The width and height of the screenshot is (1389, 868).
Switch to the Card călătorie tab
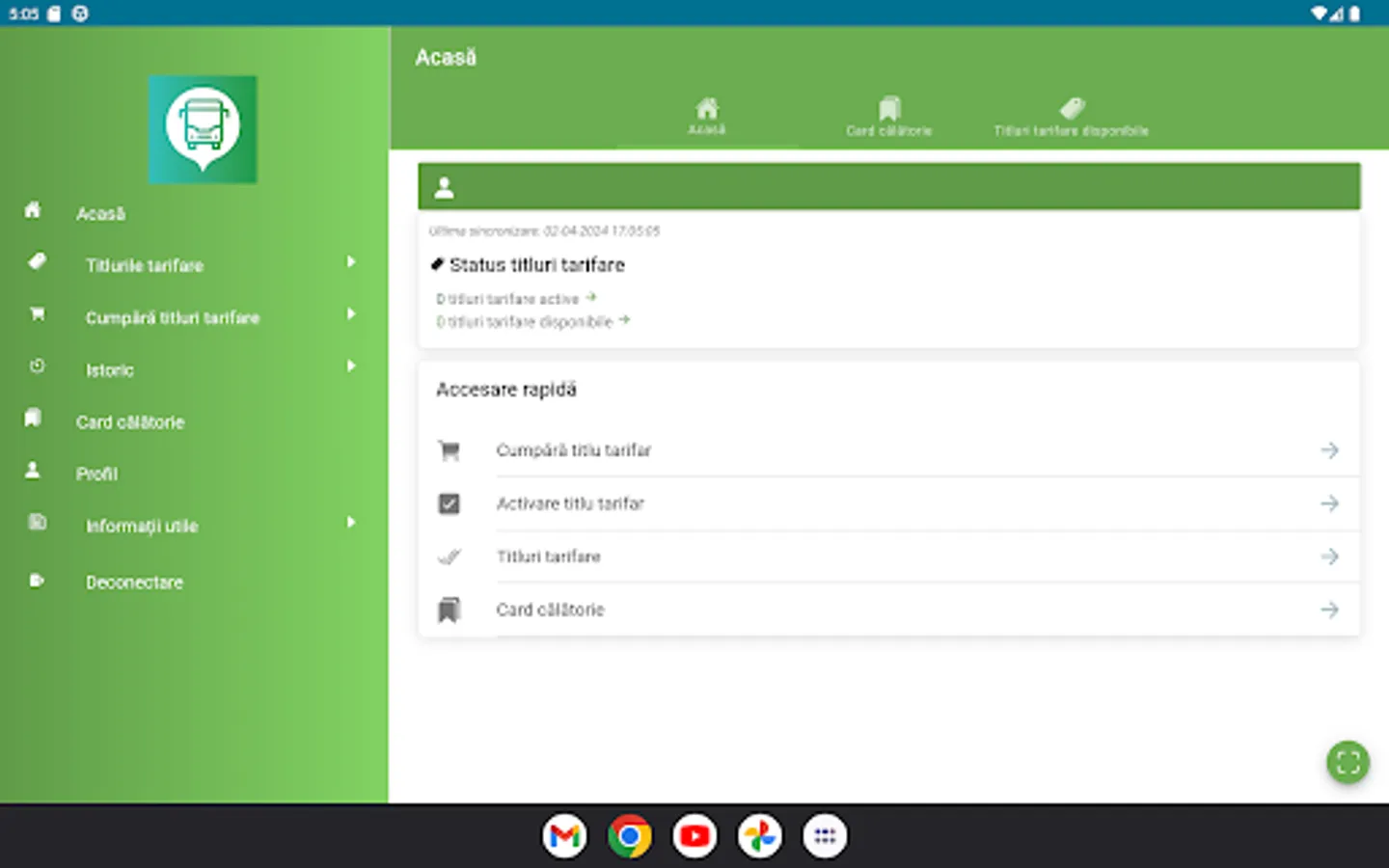point(888,115)
